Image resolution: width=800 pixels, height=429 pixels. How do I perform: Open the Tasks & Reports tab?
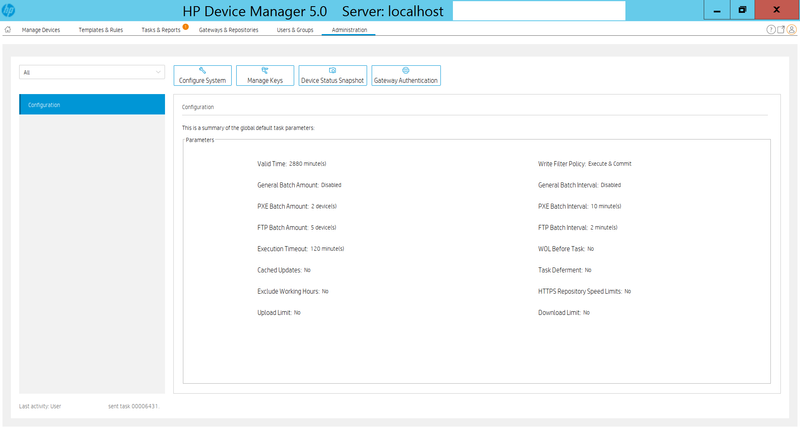(x=160, y=30)
